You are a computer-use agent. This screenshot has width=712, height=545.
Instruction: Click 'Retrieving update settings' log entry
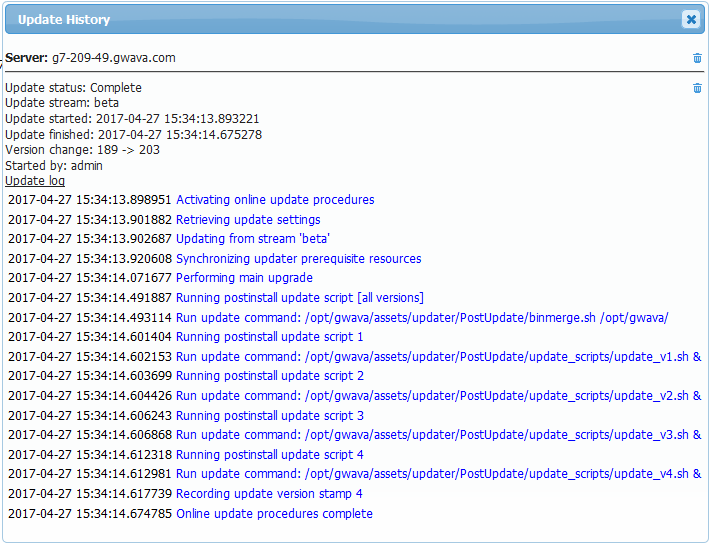248,220
